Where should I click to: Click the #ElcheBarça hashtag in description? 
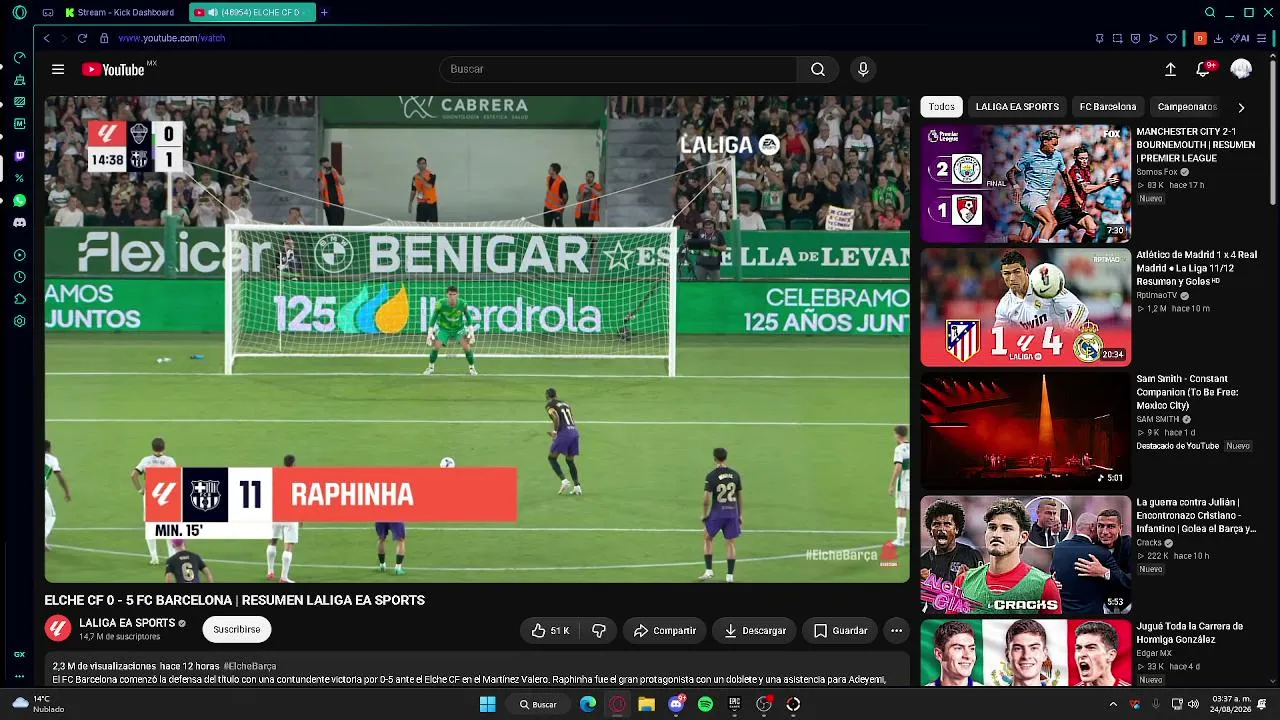(250, 666)
